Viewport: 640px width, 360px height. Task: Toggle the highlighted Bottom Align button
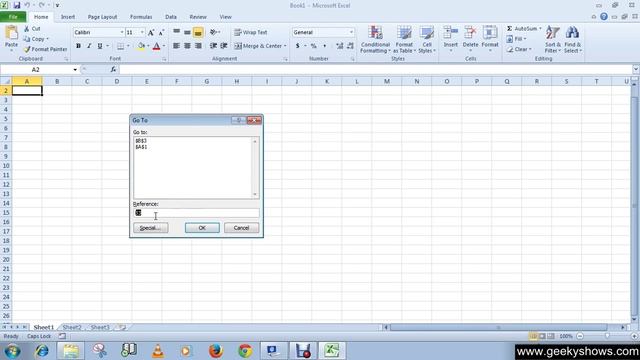(198, 32)
